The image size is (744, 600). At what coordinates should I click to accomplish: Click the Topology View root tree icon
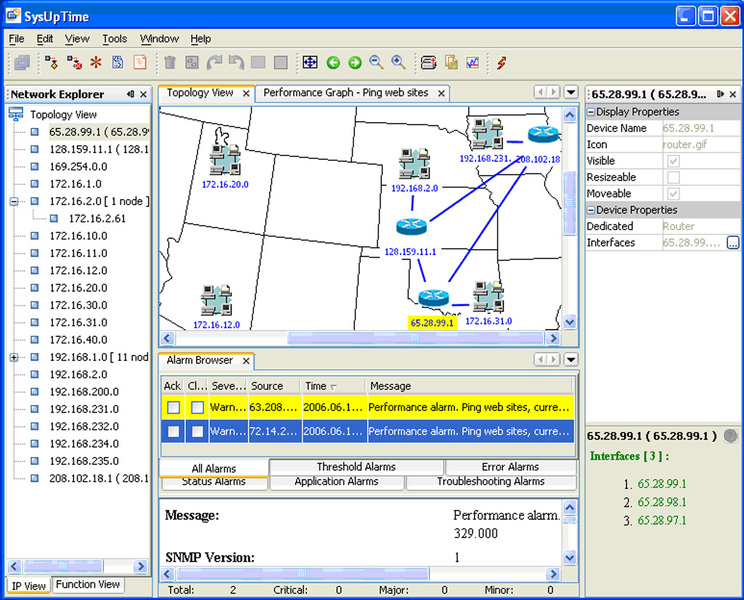[16, 114]
